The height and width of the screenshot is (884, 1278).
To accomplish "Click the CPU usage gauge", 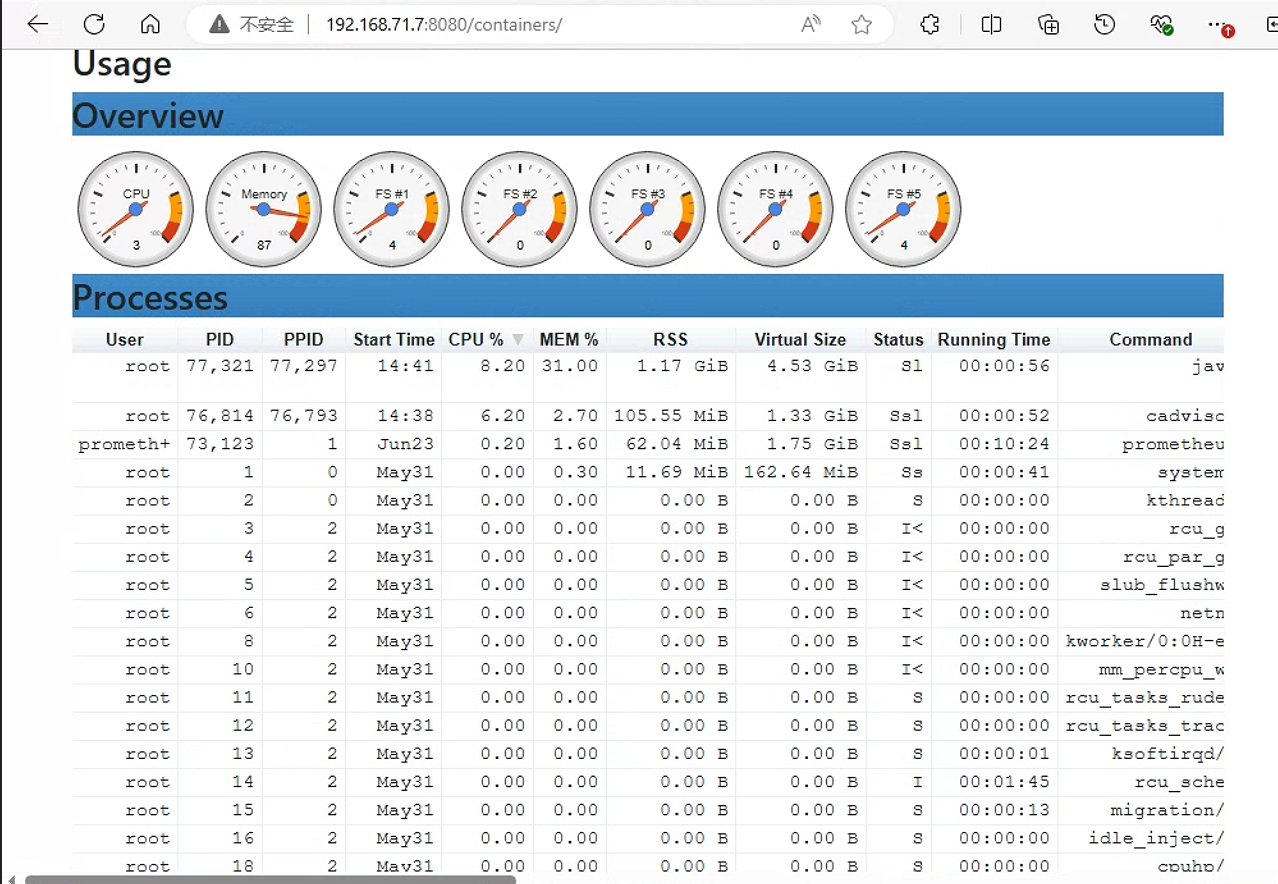I will coord(136,209).
